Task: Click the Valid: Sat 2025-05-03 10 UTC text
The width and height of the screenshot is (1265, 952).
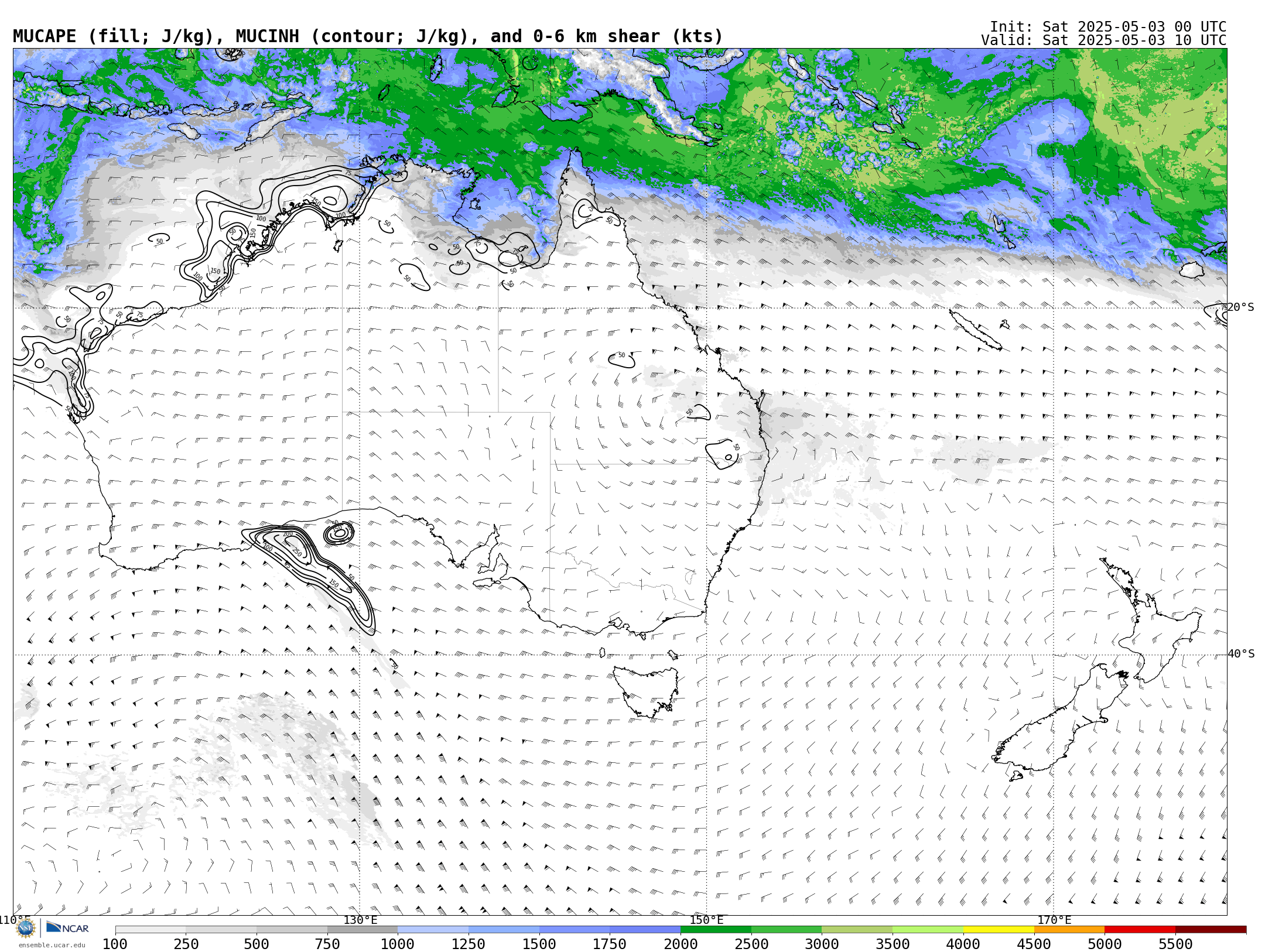Action: [x=1104, y=40]
